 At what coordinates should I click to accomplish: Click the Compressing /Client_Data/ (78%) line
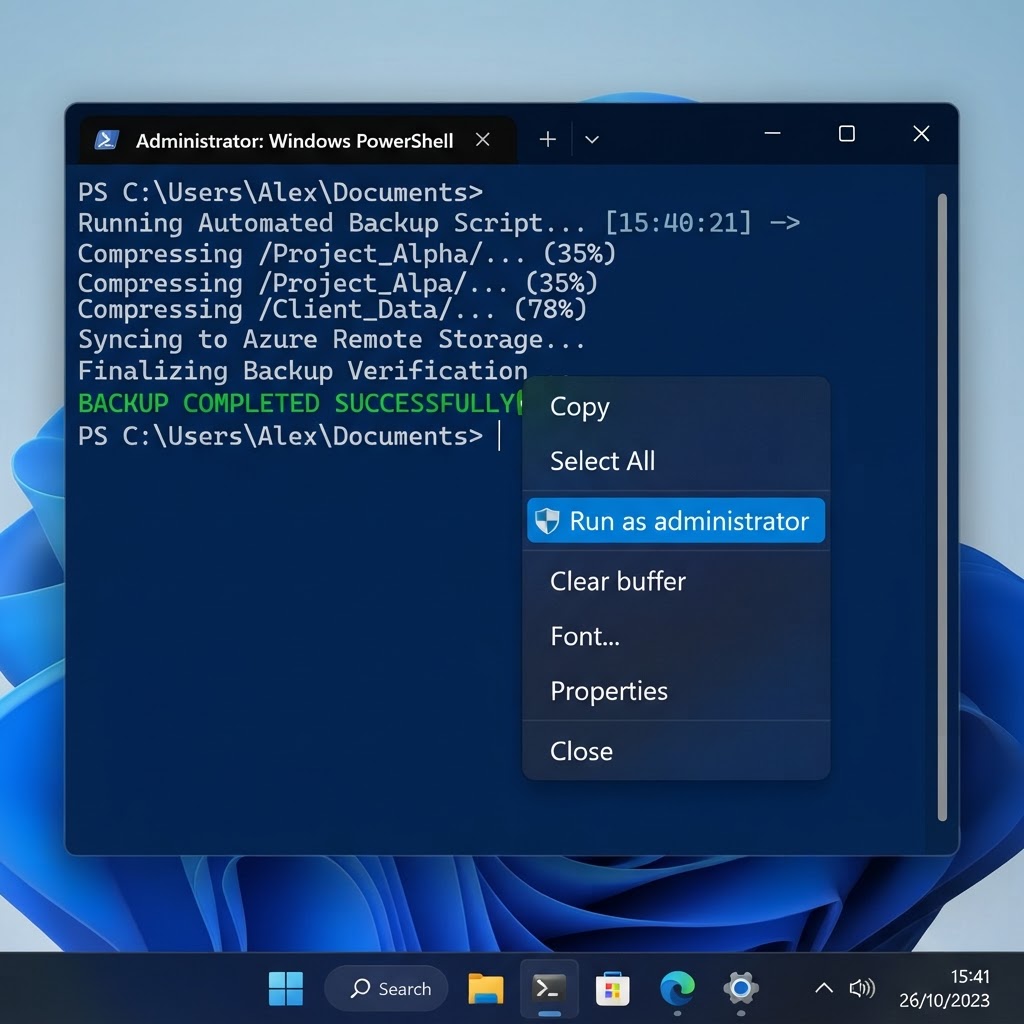coord(332,309)
